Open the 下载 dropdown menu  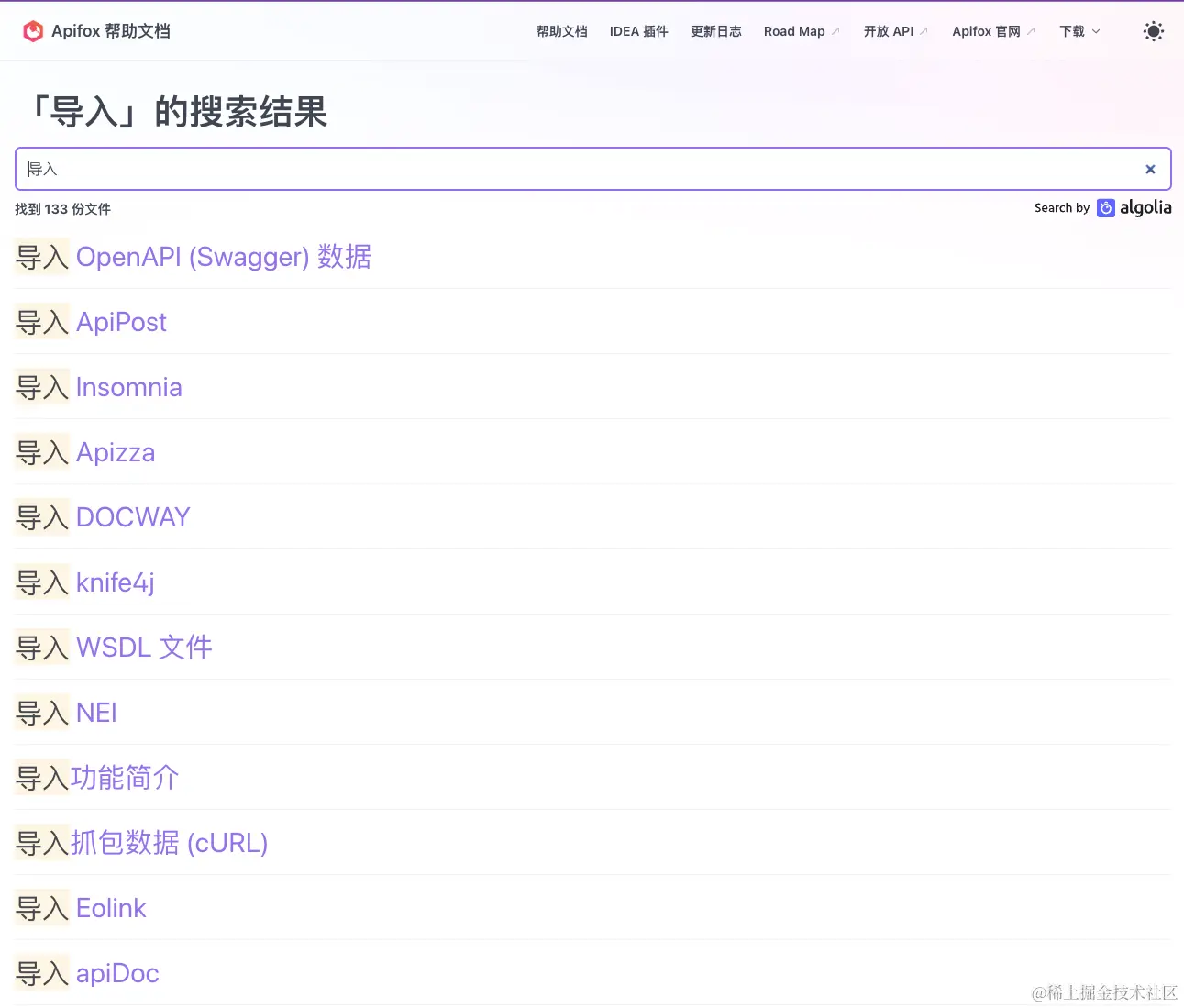(1079, 31)
